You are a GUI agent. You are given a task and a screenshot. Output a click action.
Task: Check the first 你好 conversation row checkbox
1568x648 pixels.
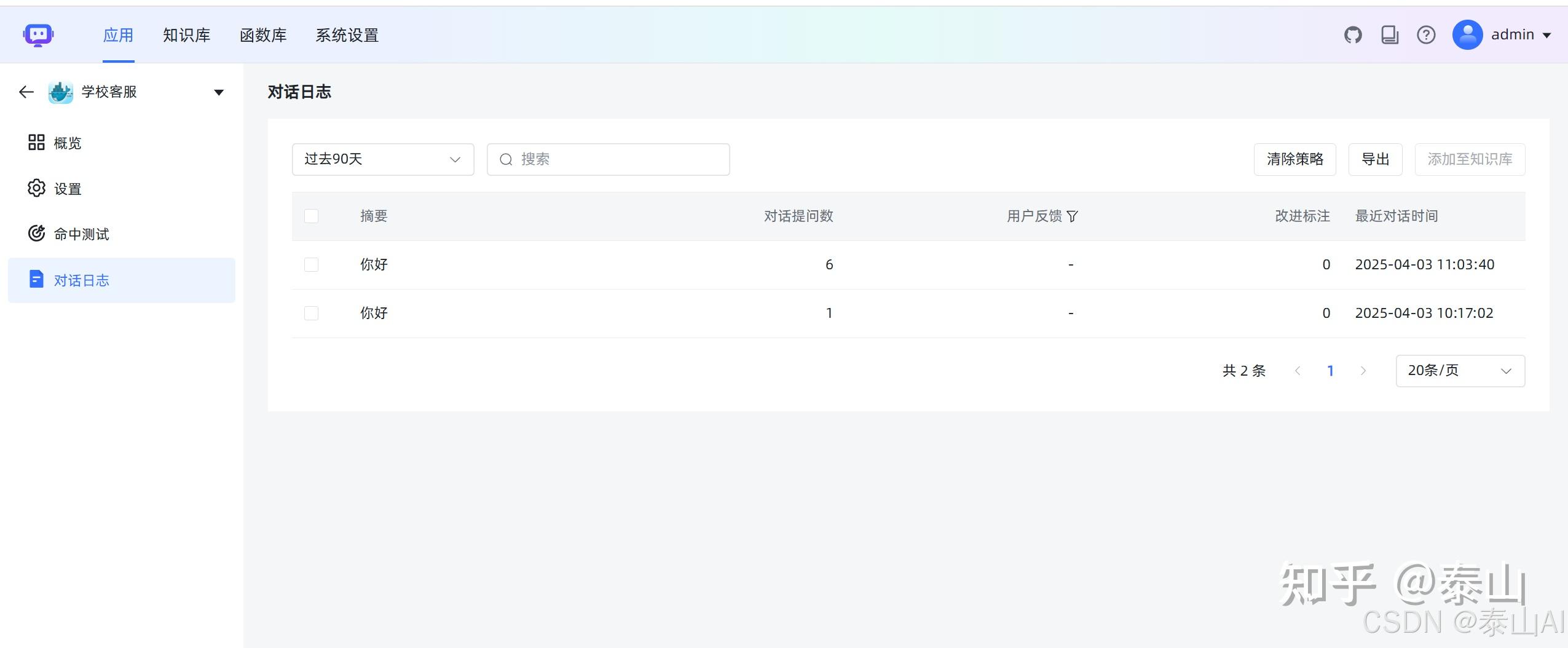311,264
